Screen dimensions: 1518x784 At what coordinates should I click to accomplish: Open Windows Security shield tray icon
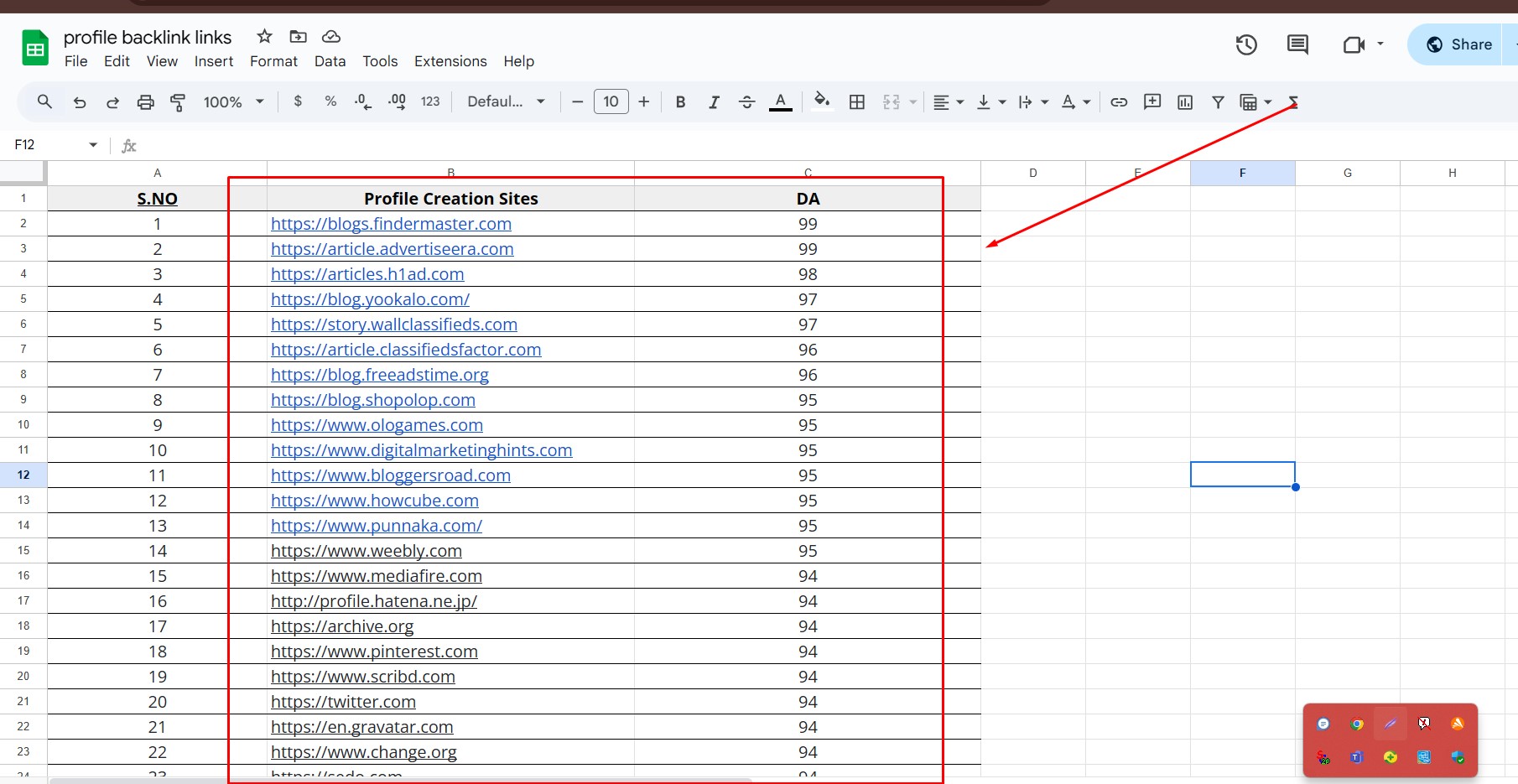point(1458,757)
